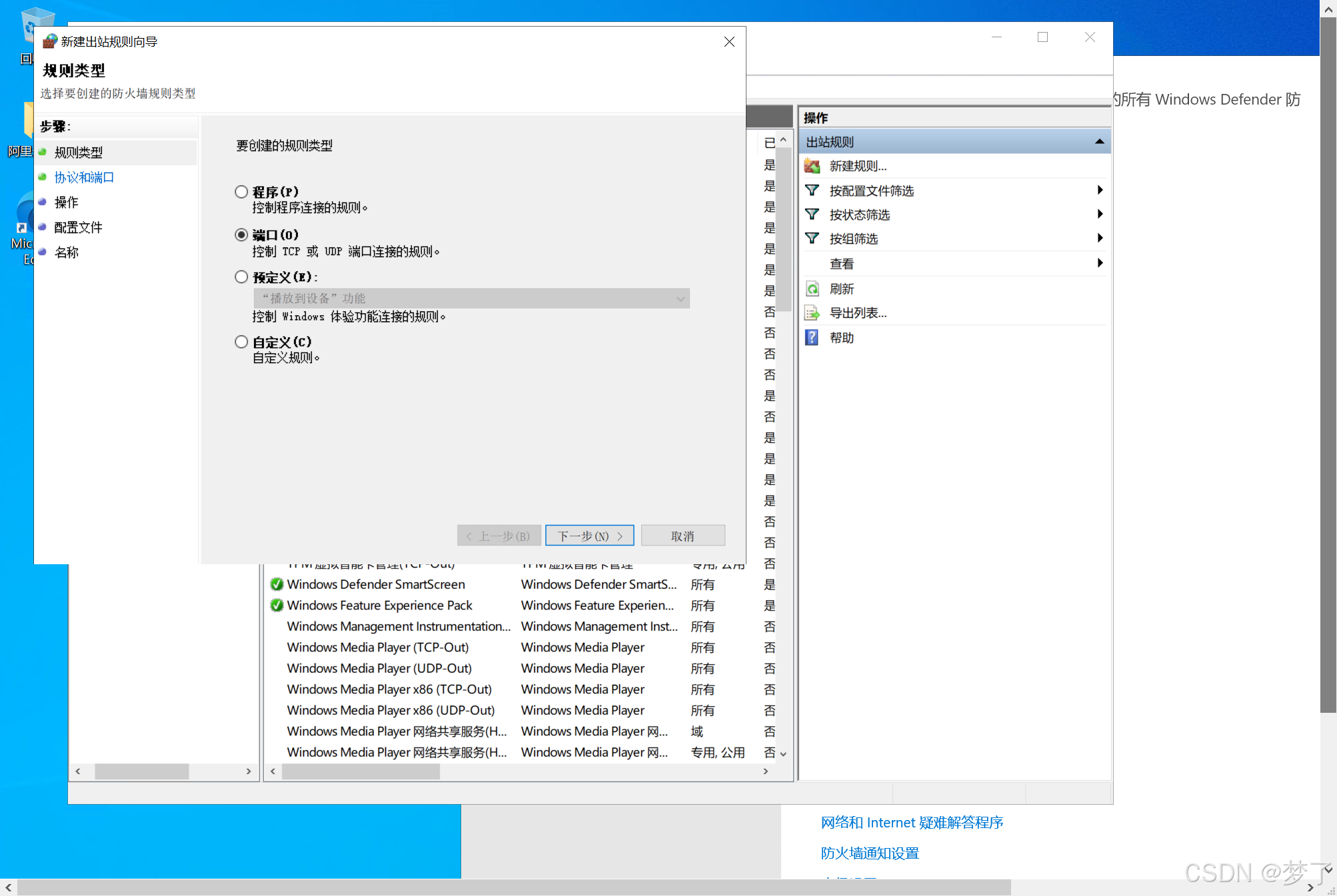The width and height of the screenshot is (1337, 896).
Task: Minimize the firewall management console window
Action: 996,37
